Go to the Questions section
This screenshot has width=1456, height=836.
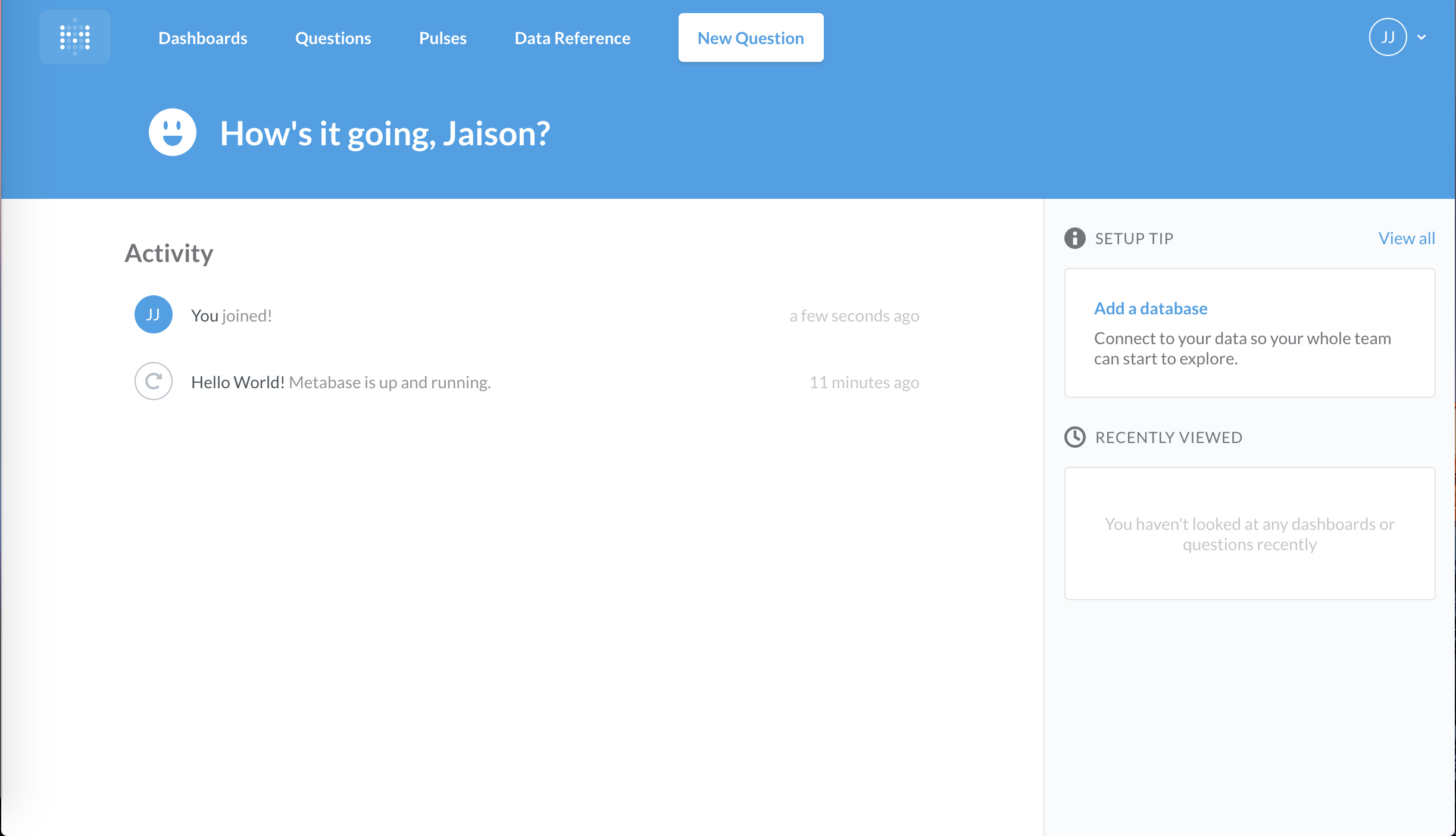pos(333,38)
